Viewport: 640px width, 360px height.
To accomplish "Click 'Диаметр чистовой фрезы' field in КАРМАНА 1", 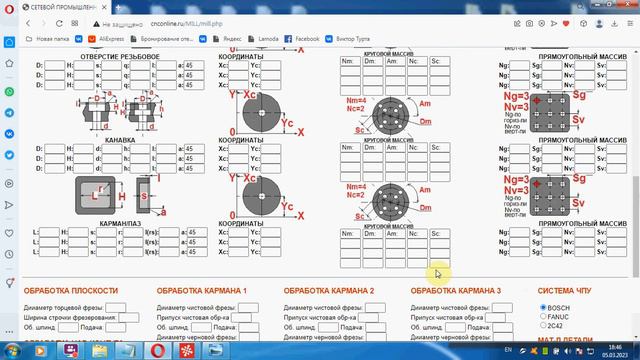I will tap(248, 307).
